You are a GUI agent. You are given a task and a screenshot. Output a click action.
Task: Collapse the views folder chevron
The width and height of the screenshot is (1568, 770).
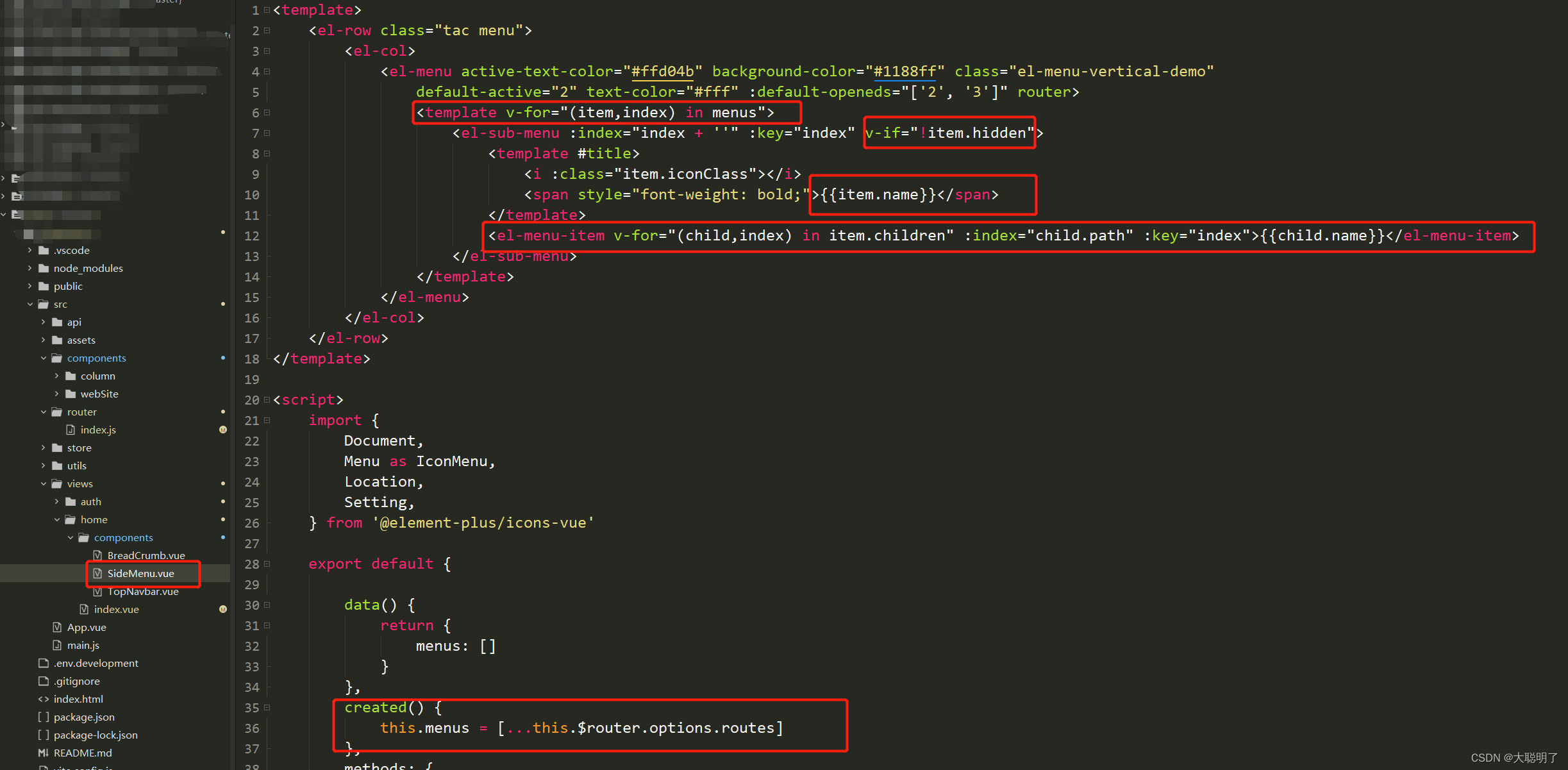pyautogui.click(x=43, y=483)
